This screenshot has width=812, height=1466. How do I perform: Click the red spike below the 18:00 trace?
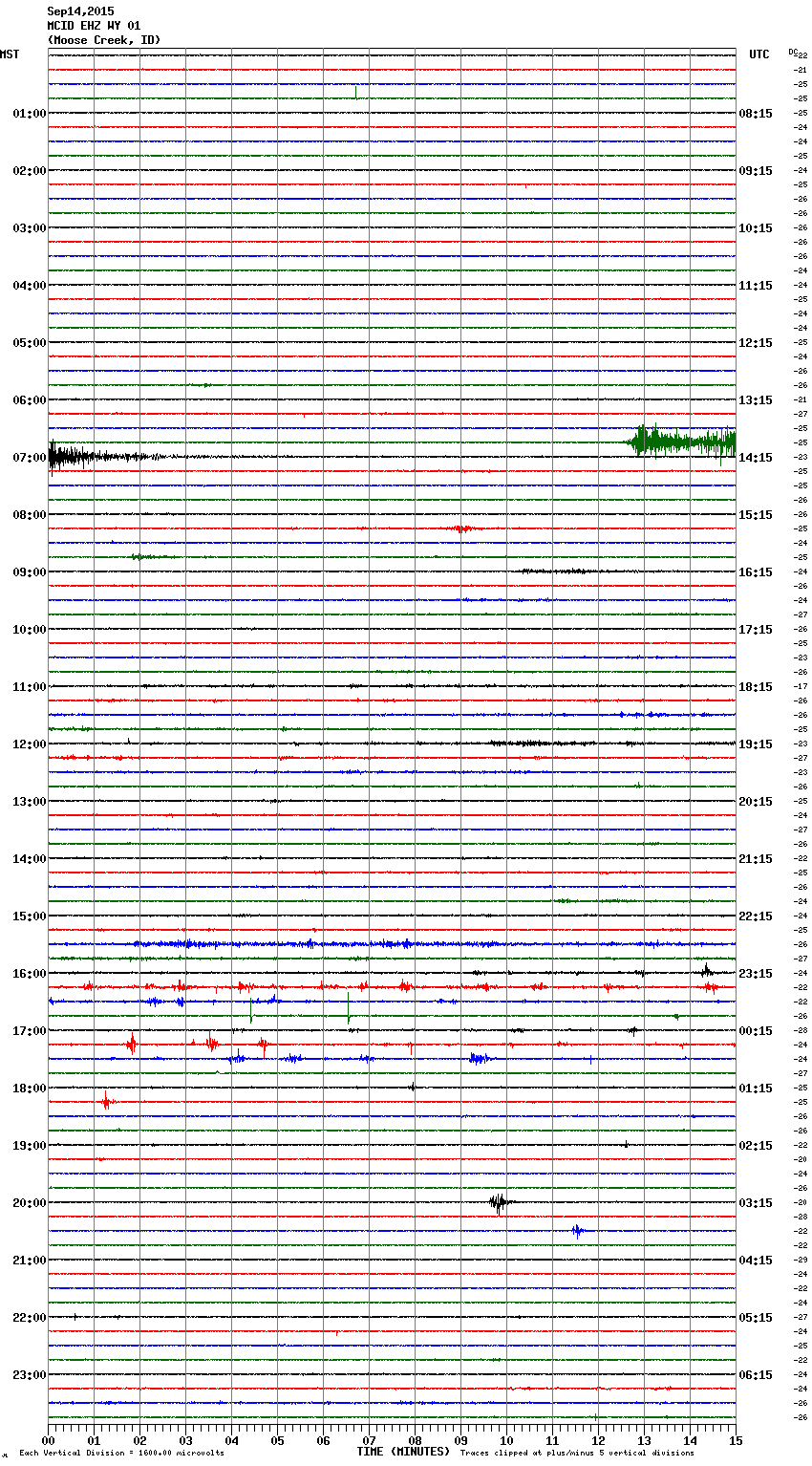click(x=107, y=1101)
